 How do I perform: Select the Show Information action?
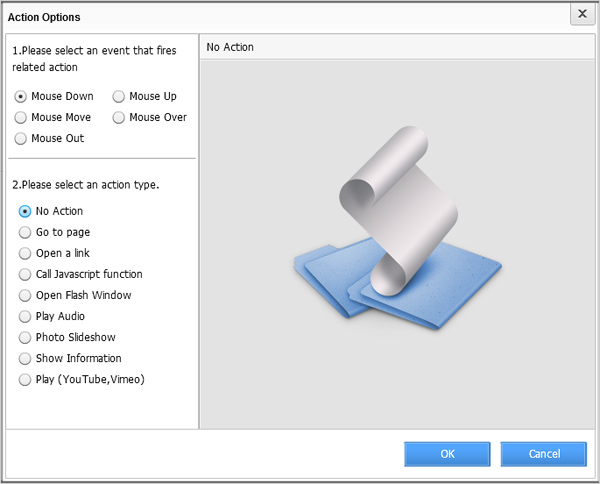coord(25,358)
